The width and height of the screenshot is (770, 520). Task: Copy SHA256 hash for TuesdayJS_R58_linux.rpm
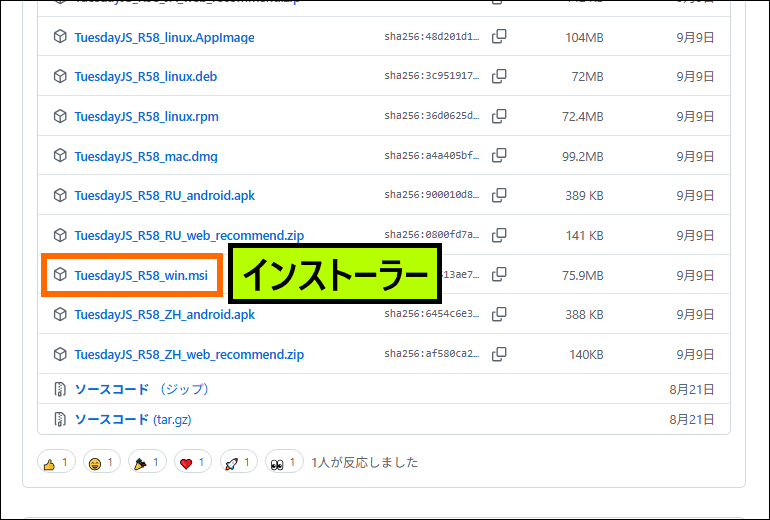tap(499, 116)
